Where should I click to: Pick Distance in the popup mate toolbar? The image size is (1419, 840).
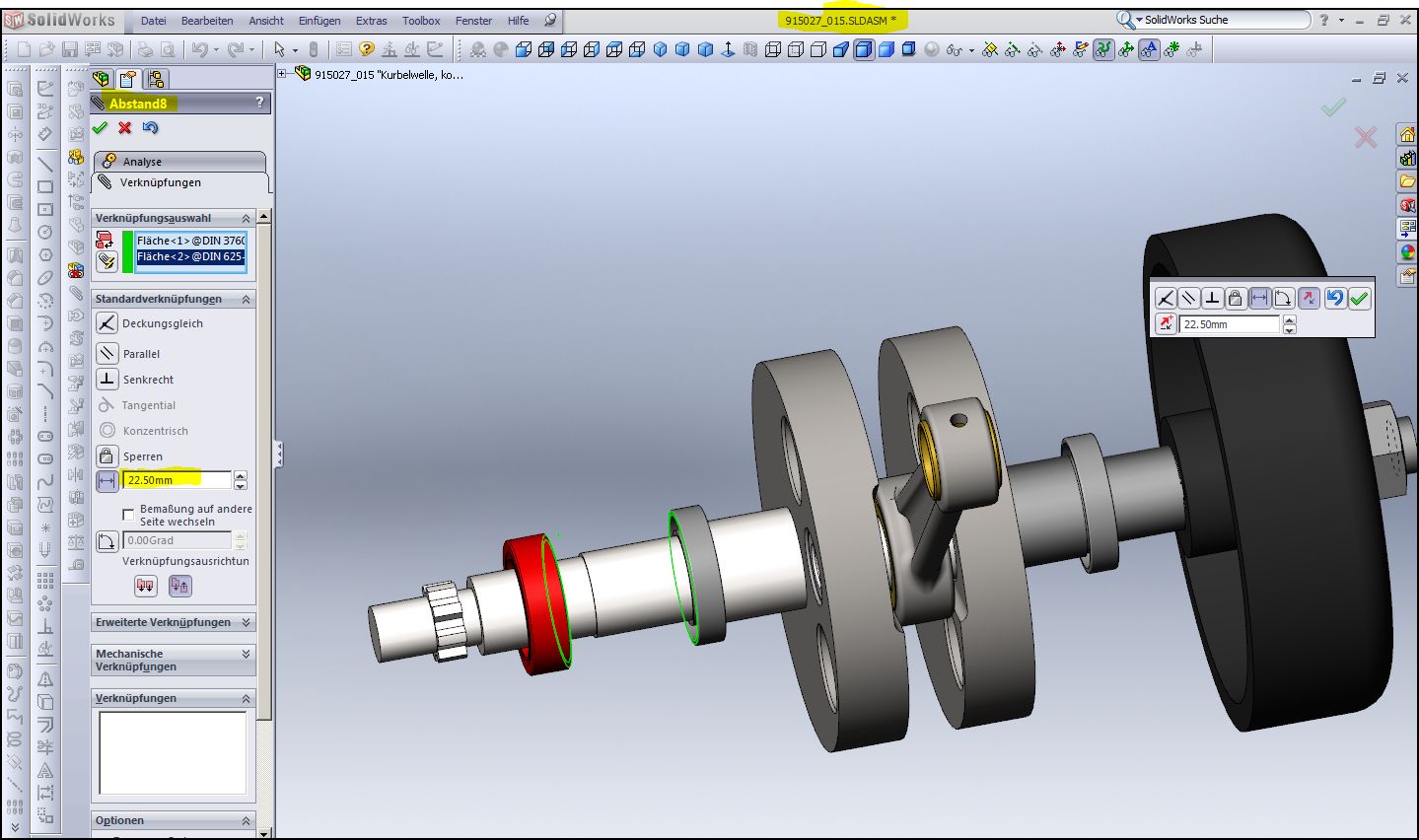[1259, 298]
